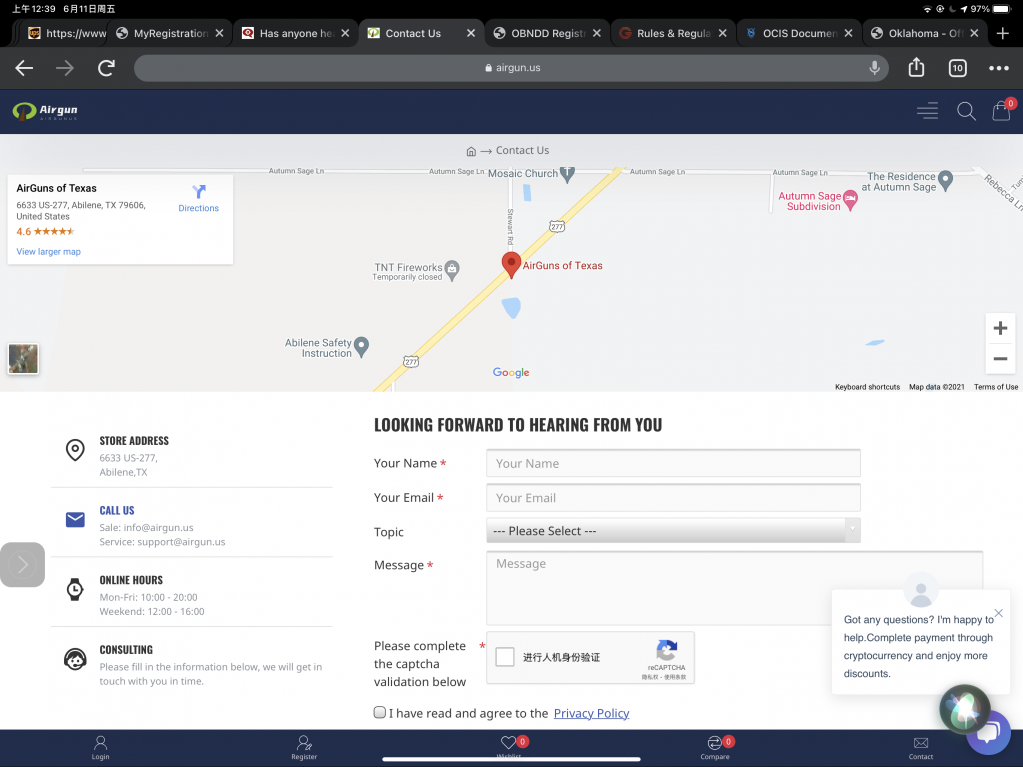Click 'Sale: info@airgun.us' text
Image resolution: width=1023 pixels, height=767 pixels.
tap(146, 528)
